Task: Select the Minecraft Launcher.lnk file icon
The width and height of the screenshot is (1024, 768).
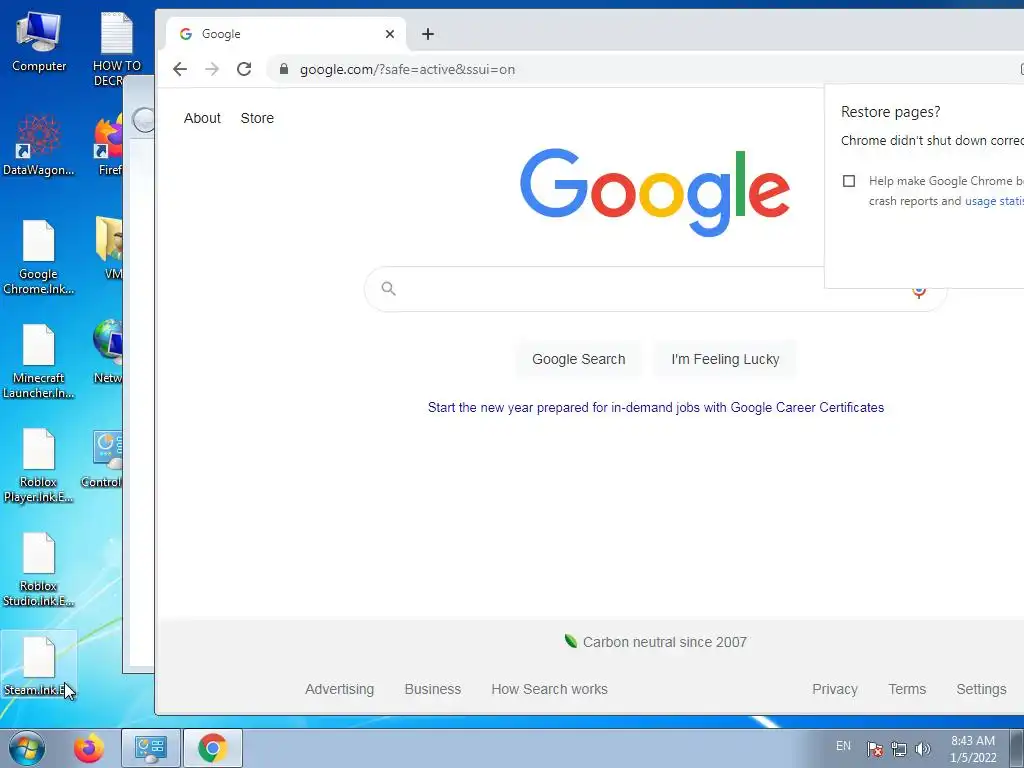Action: tap(39, 361)
